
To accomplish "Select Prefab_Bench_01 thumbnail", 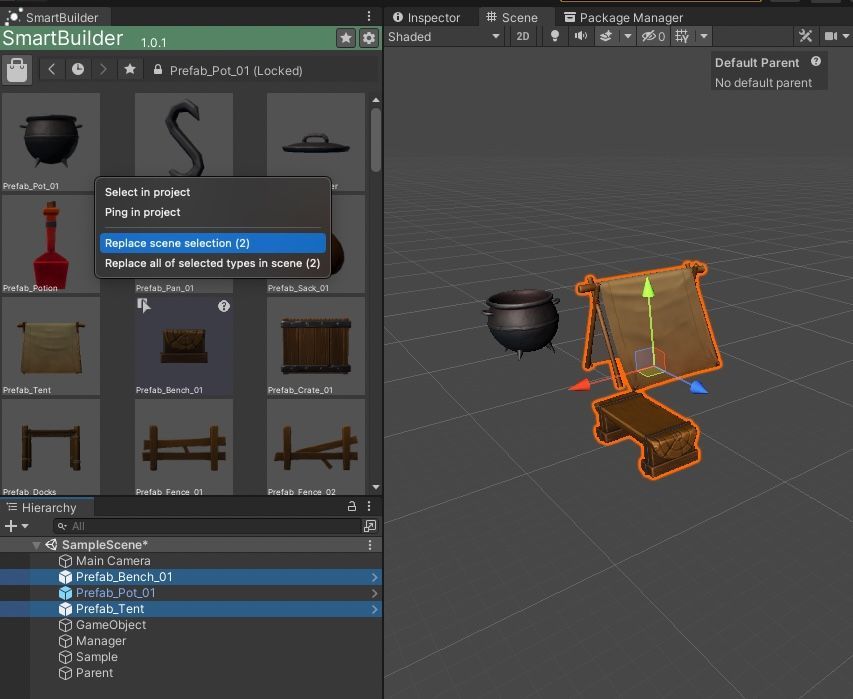I will tap(184, 345).
